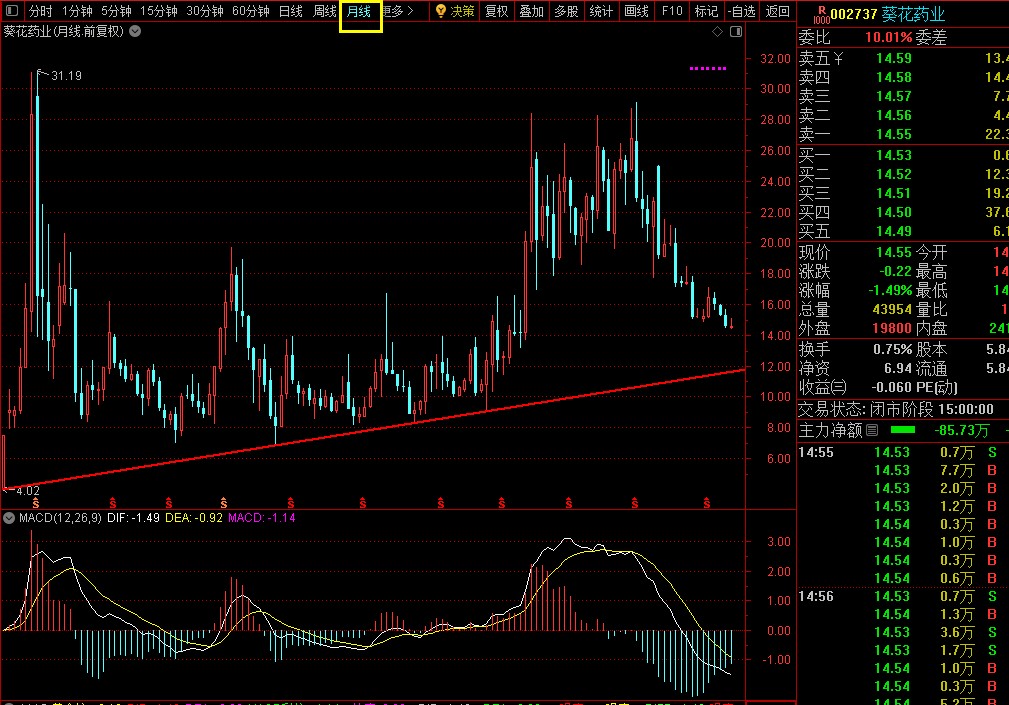
Task: Switch to the 日线 daily chart tab
Action: click(x=290, y=12)
